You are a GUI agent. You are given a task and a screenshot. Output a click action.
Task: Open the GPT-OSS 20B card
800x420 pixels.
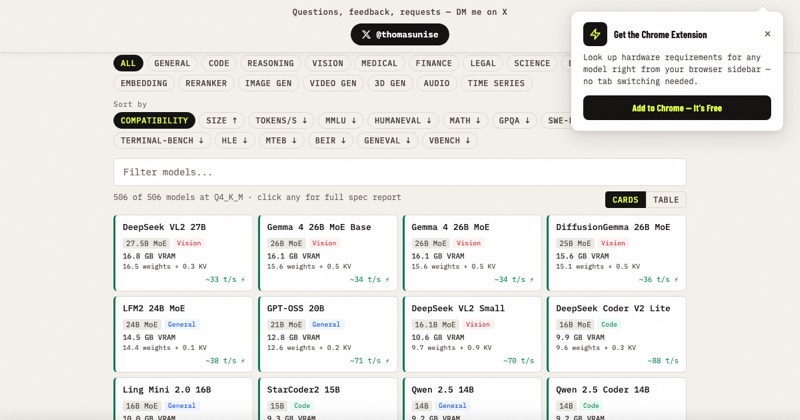328,334
